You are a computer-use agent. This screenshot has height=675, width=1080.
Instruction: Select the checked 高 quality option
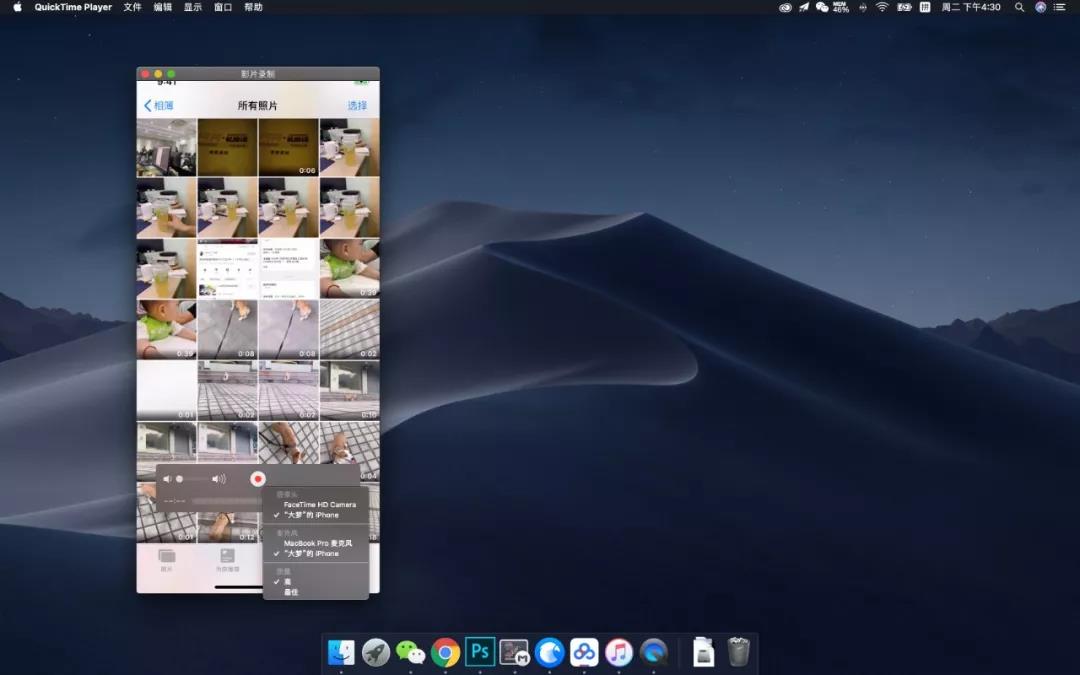click(287, 581)
